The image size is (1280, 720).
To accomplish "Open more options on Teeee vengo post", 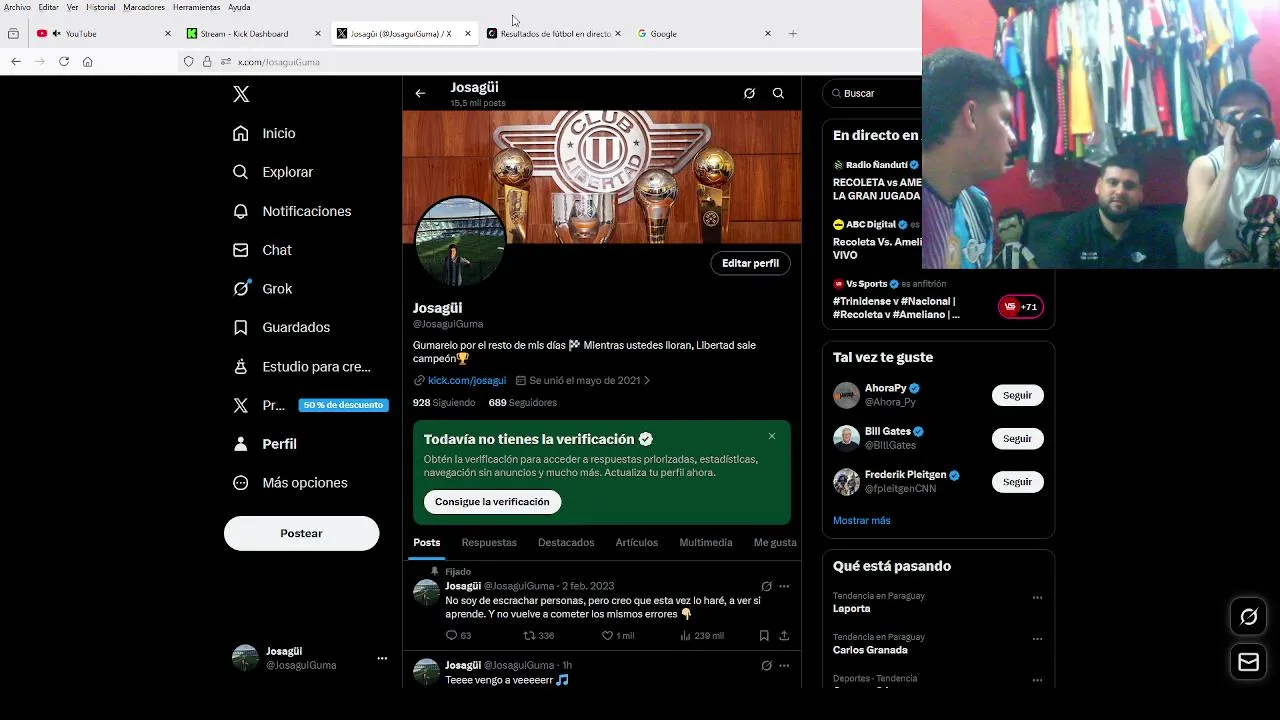I will 784,665.
